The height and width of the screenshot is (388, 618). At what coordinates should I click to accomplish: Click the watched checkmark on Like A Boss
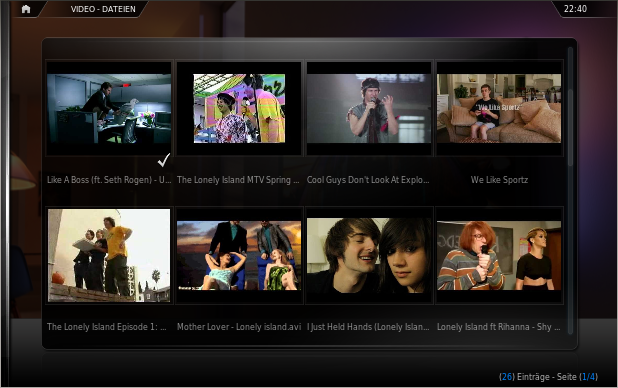pyautogui.click(x=164, y=160)
